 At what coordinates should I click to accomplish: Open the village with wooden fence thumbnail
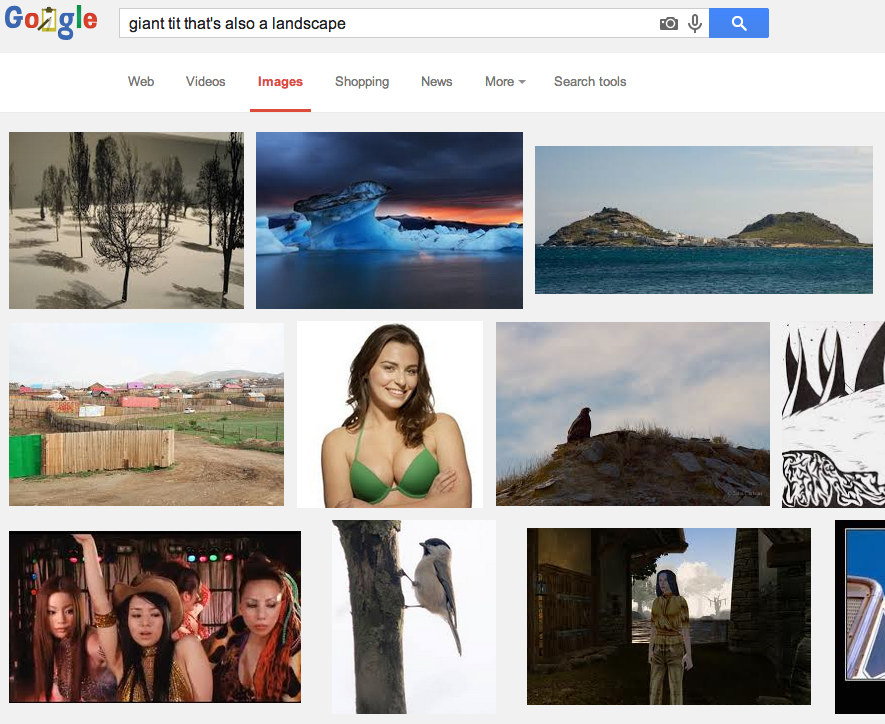click(x=146, y=414)
